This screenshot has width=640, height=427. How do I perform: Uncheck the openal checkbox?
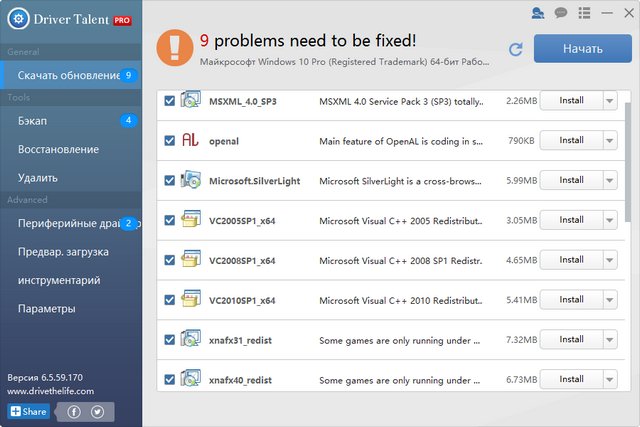pyautogui.click(x=169, y=140)
